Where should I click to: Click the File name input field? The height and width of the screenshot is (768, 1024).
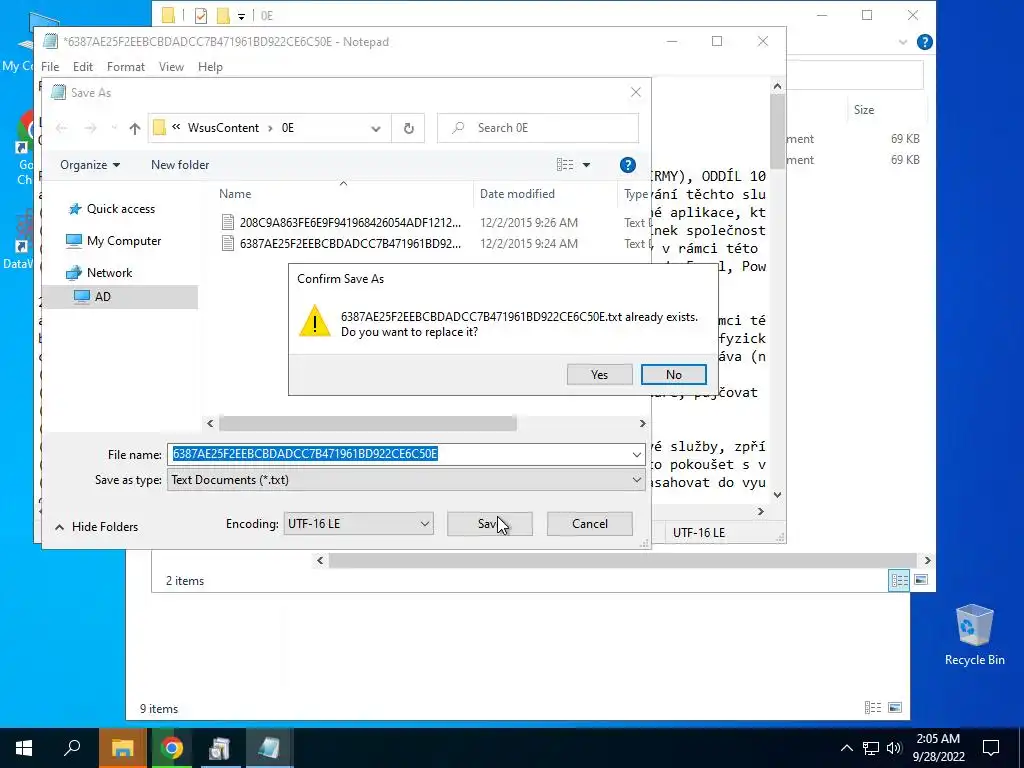[398, 454]
